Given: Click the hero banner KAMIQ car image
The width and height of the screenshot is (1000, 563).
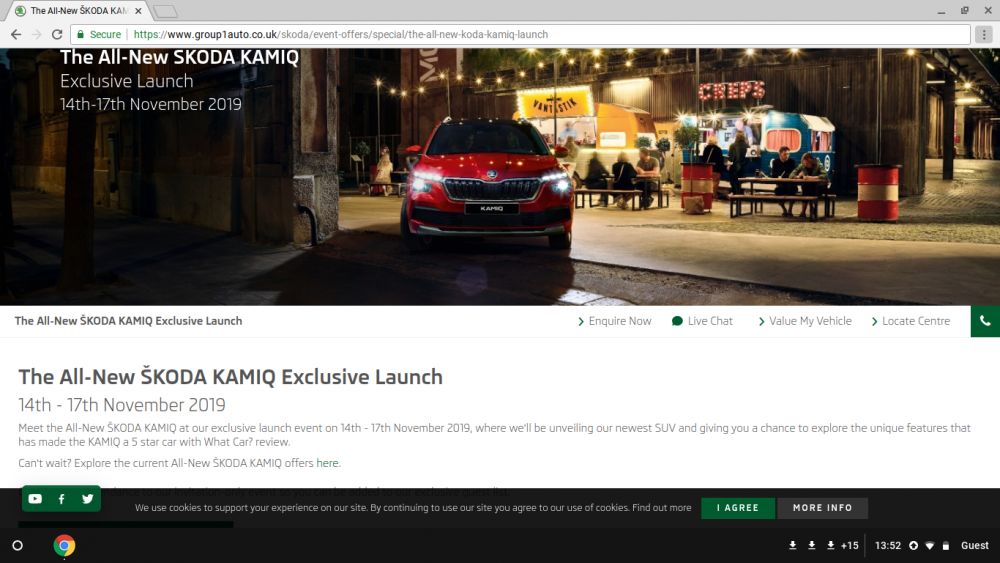Looking at the screenshot, I should point(489,185).
